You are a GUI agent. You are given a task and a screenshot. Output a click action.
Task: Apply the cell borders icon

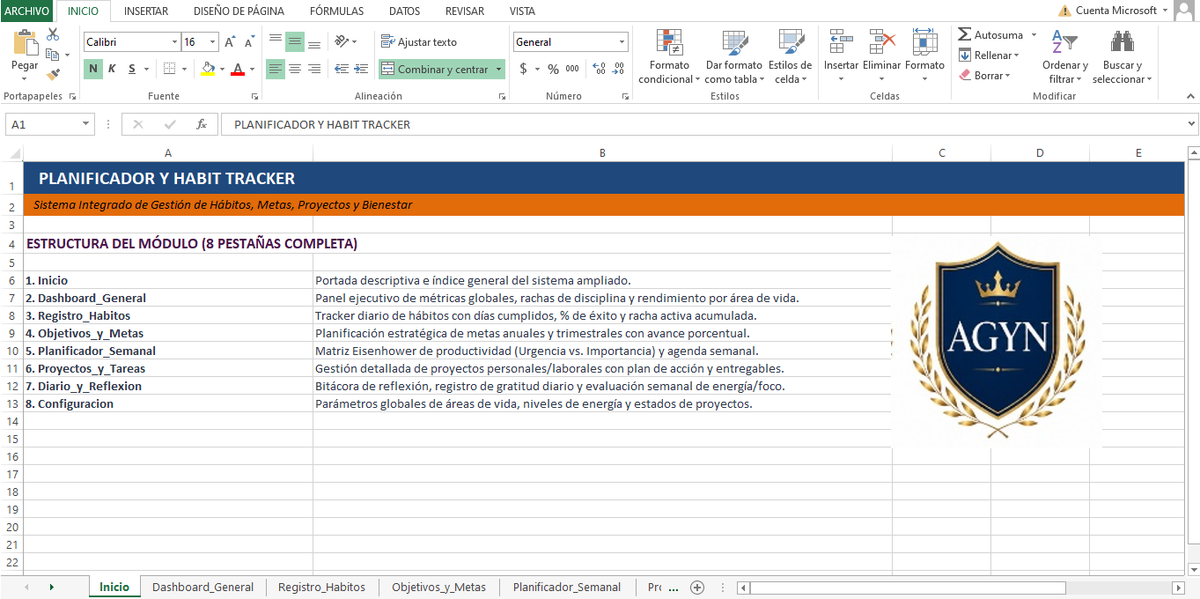170,69
